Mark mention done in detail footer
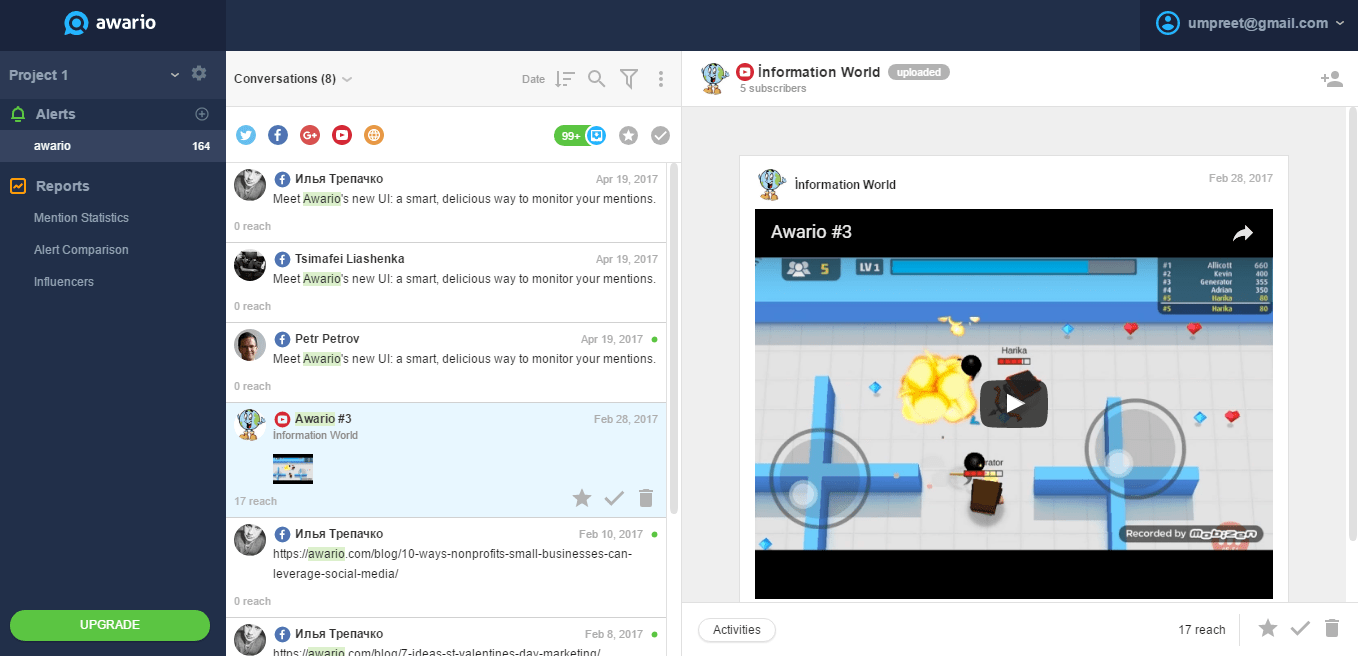 pyautogui.click(x=1300, y=628)
